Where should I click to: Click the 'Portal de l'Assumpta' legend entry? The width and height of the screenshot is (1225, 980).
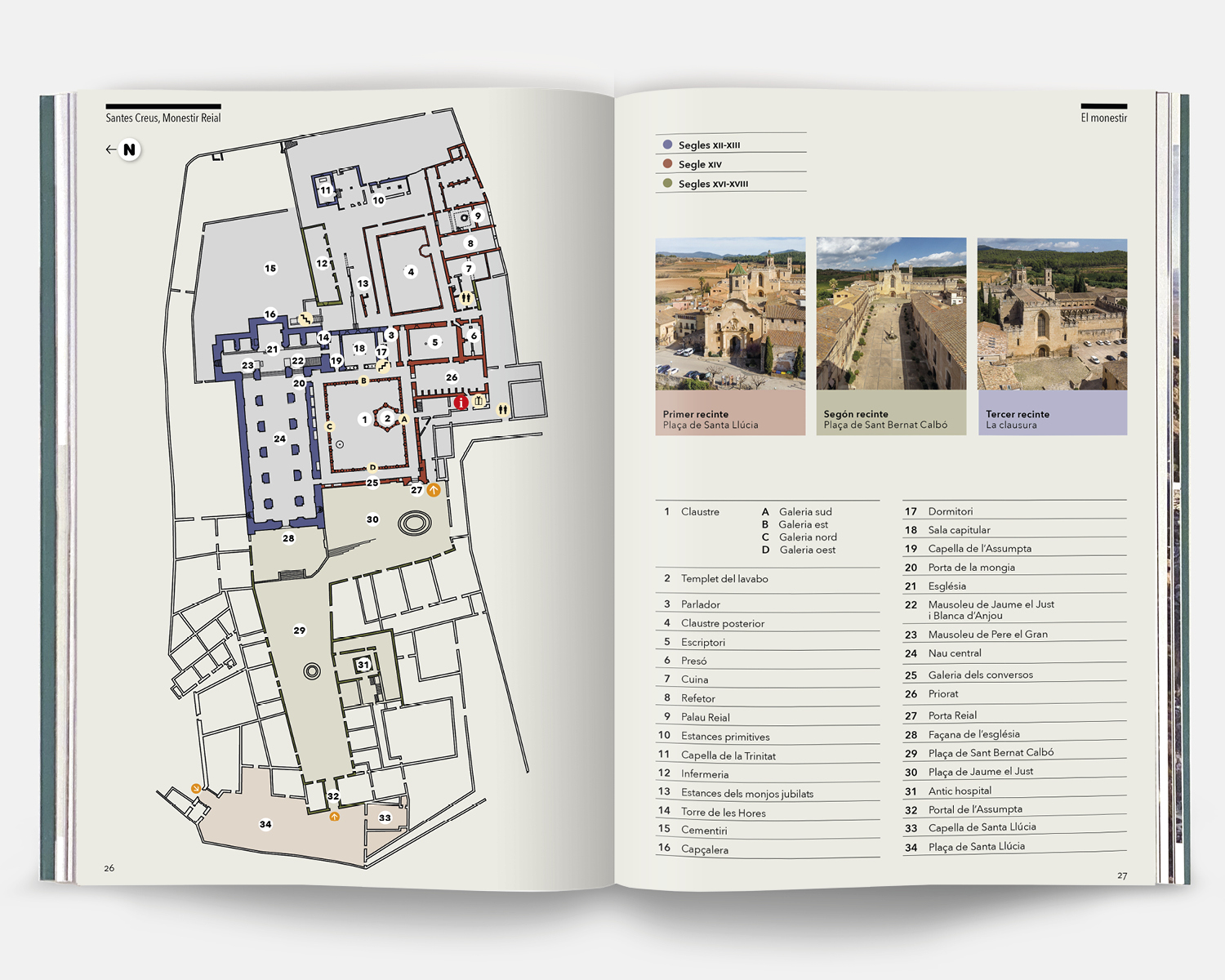point(975,810)
